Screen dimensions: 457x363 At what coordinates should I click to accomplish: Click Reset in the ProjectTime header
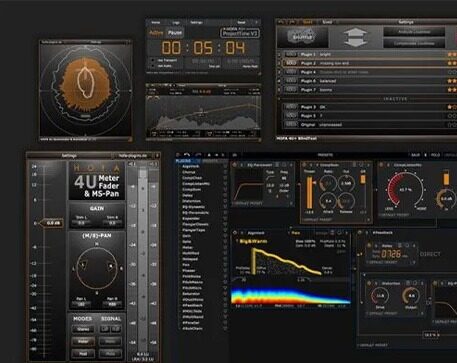(x=241, y=22)
